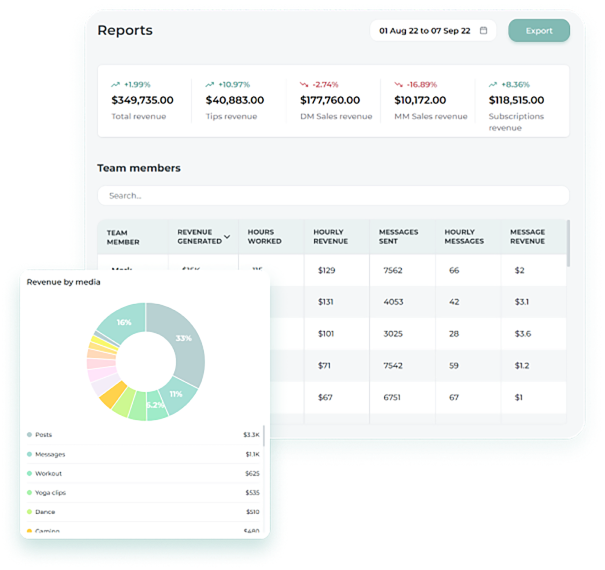605x570 pixels.
Task: Select the Messages row in media legend
Action: (140, 454)
